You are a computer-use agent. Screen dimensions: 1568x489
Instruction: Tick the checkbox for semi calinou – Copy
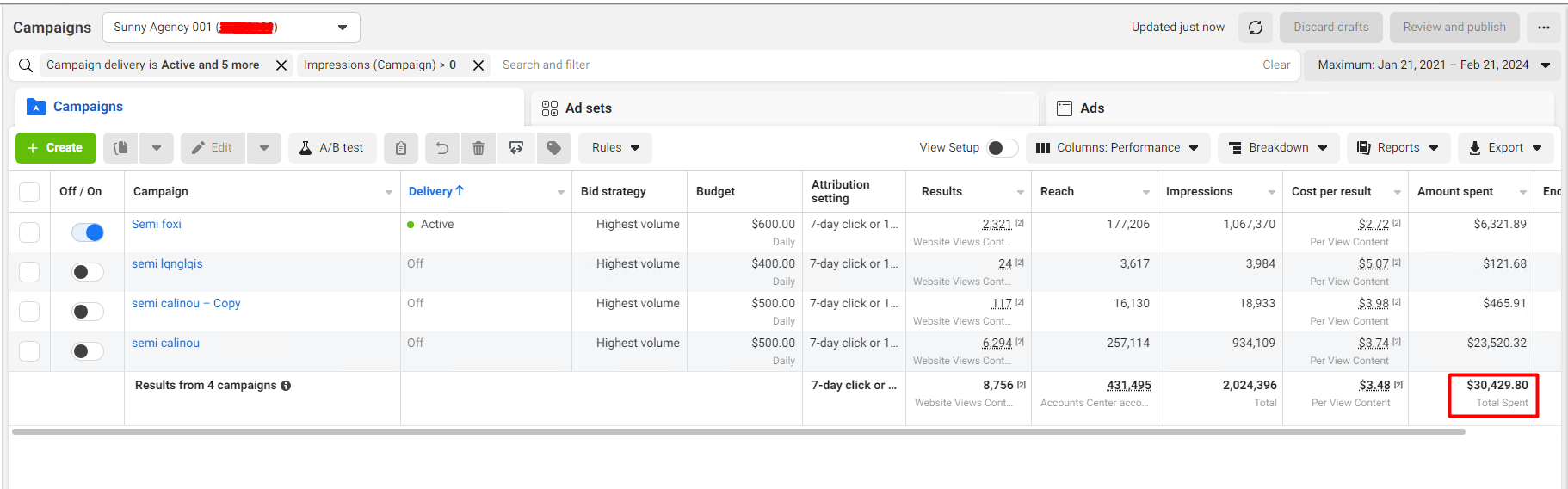tap(29, 312)
